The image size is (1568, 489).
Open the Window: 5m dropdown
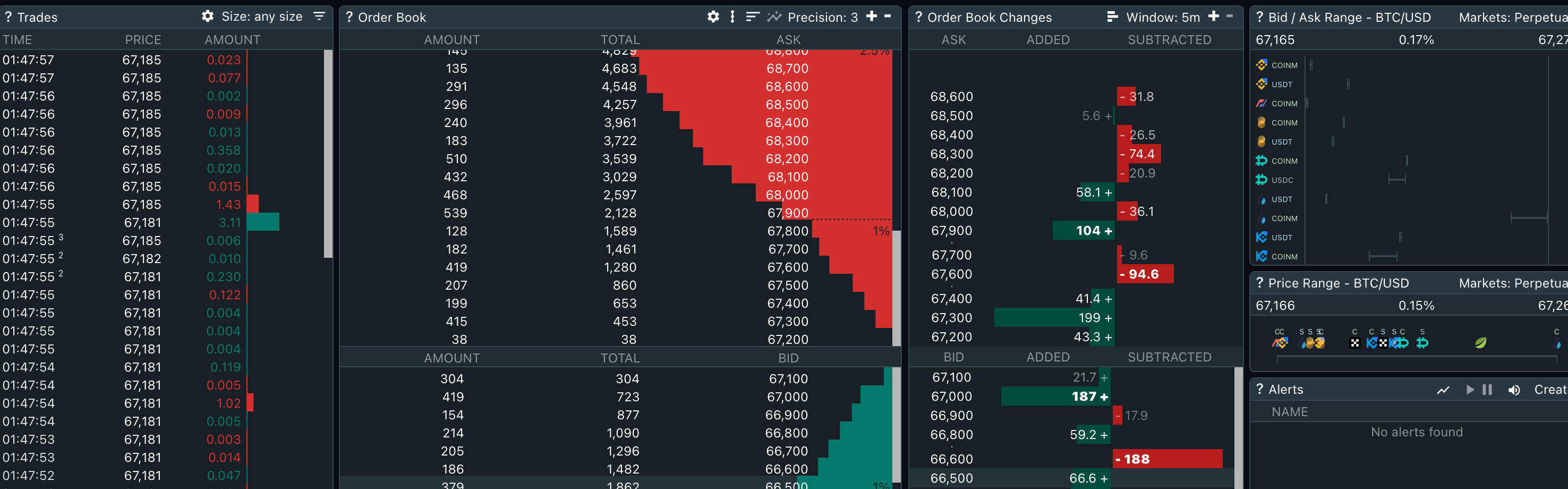pyautogui.click(x=1165, y=16)
